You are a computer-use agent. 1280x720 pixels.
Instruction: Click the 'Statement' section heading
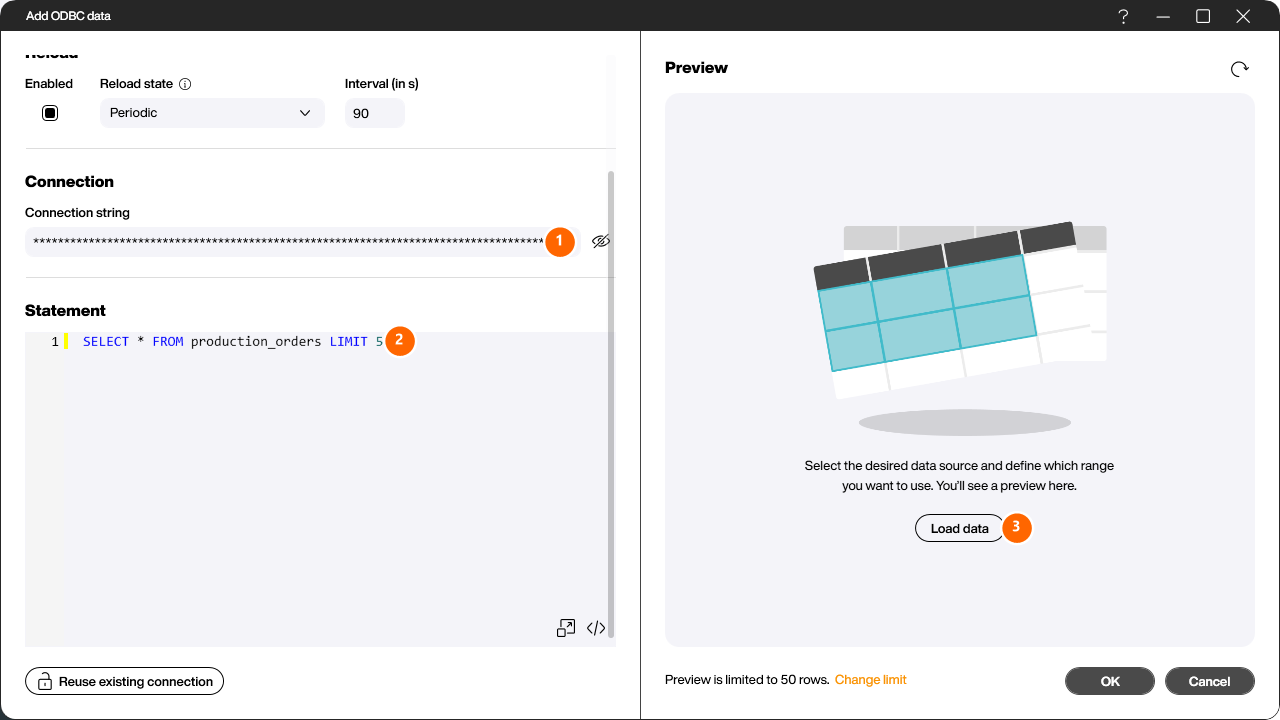tap(65, 310)
